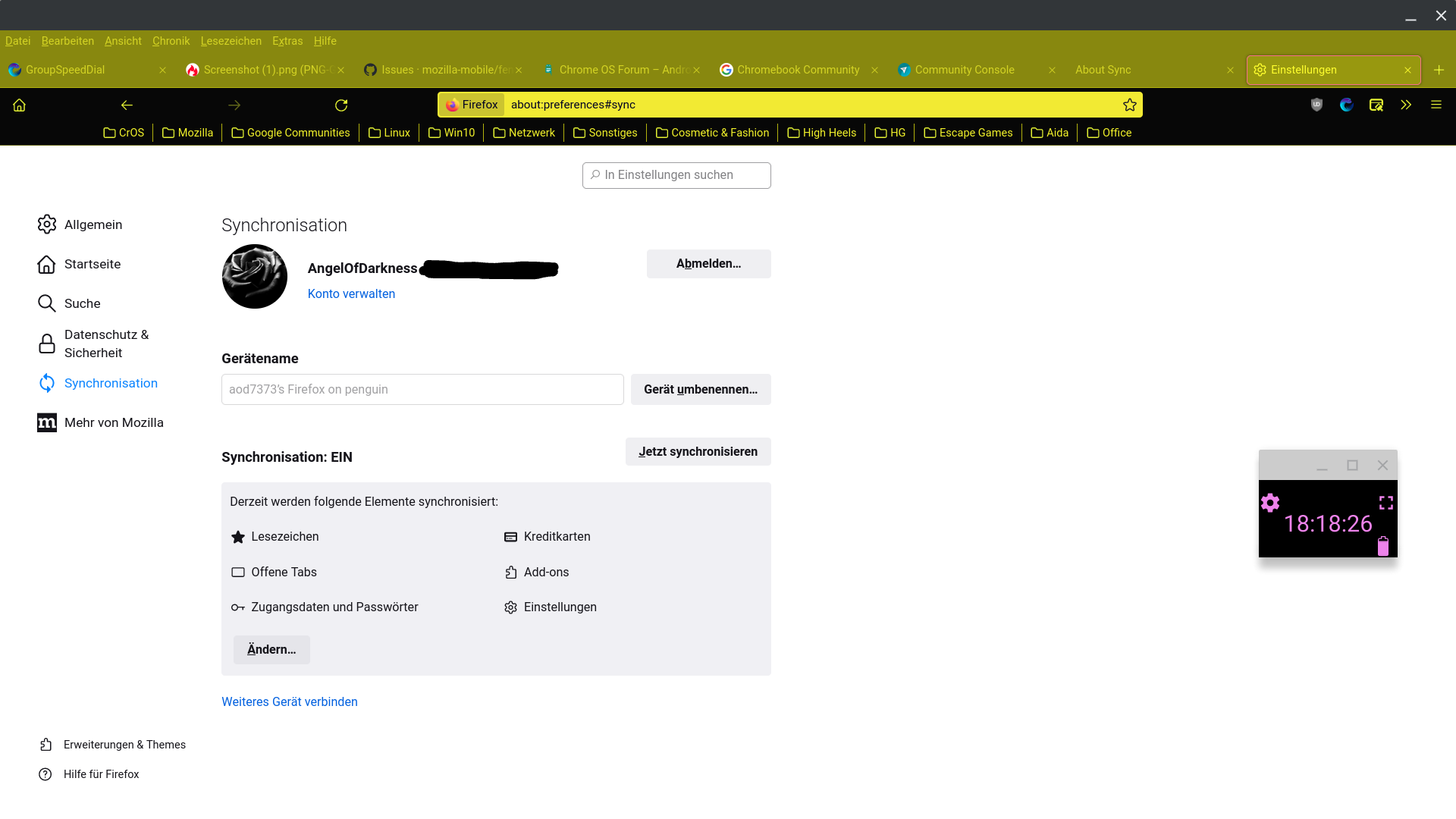Click the profile avatar image
1456x819 pixels.
pos(255,276)
